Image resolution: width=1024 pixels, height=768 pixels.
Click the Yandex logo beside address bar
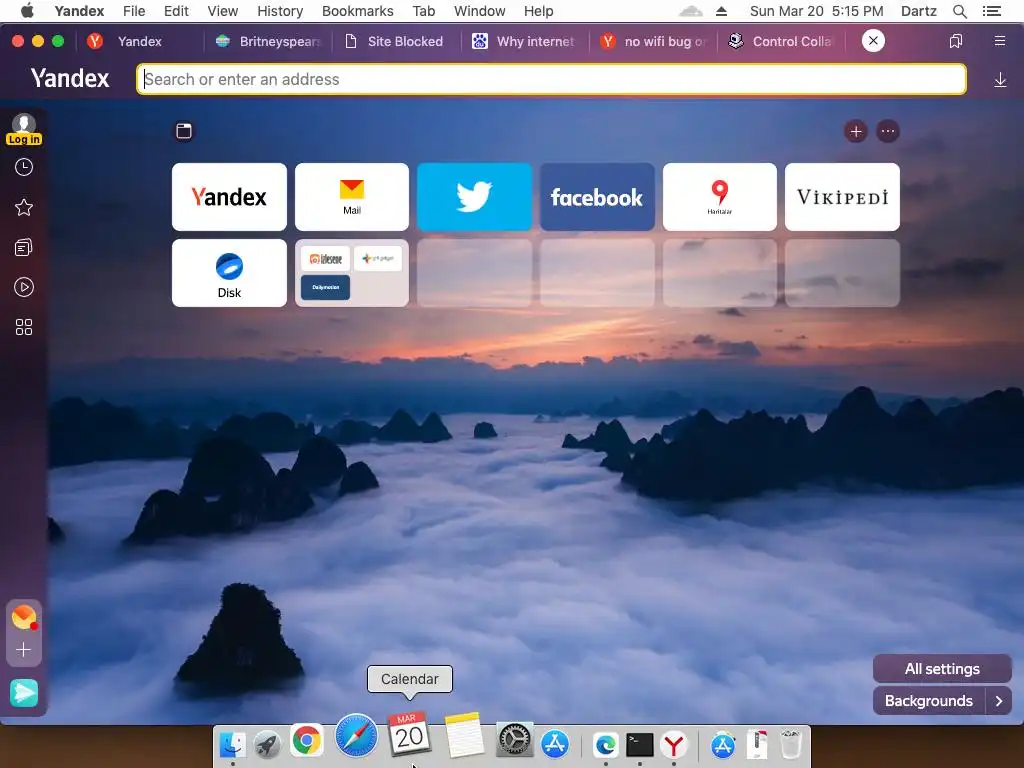point(70,78)
